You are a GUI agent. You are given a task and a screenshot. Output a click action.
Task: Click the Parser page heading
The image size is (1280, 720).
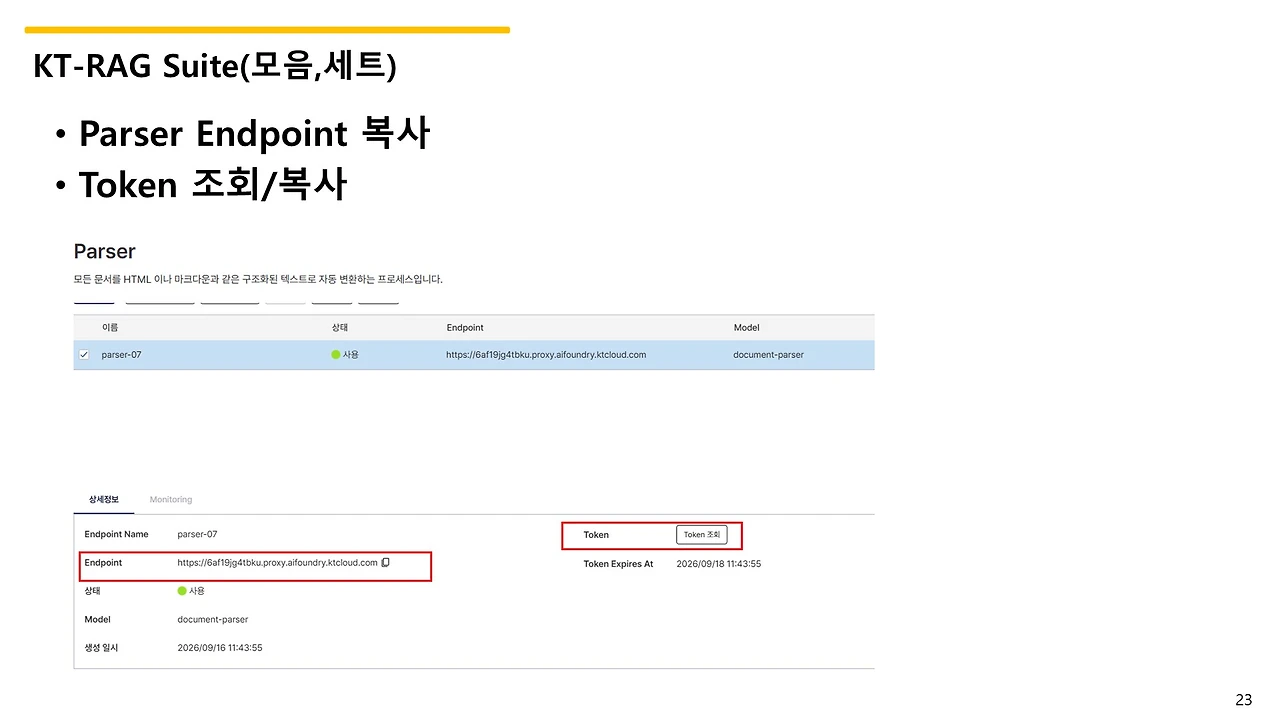click(104, 251)
